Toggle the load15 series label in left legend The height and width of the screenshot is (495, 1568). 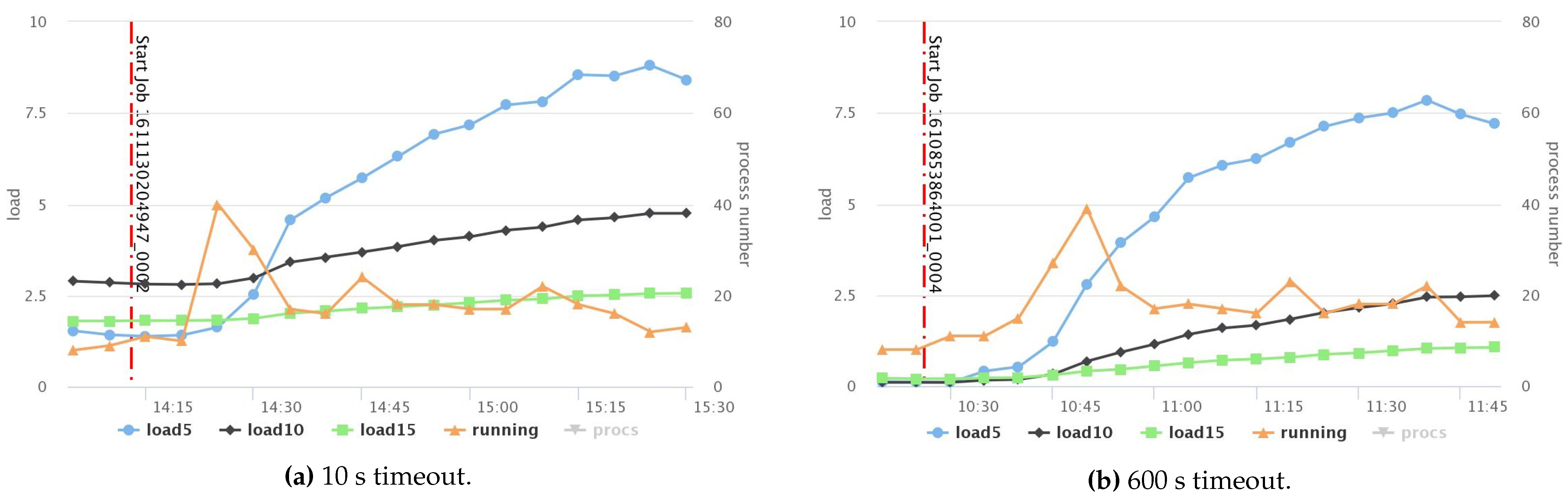(x=388, y=431)
